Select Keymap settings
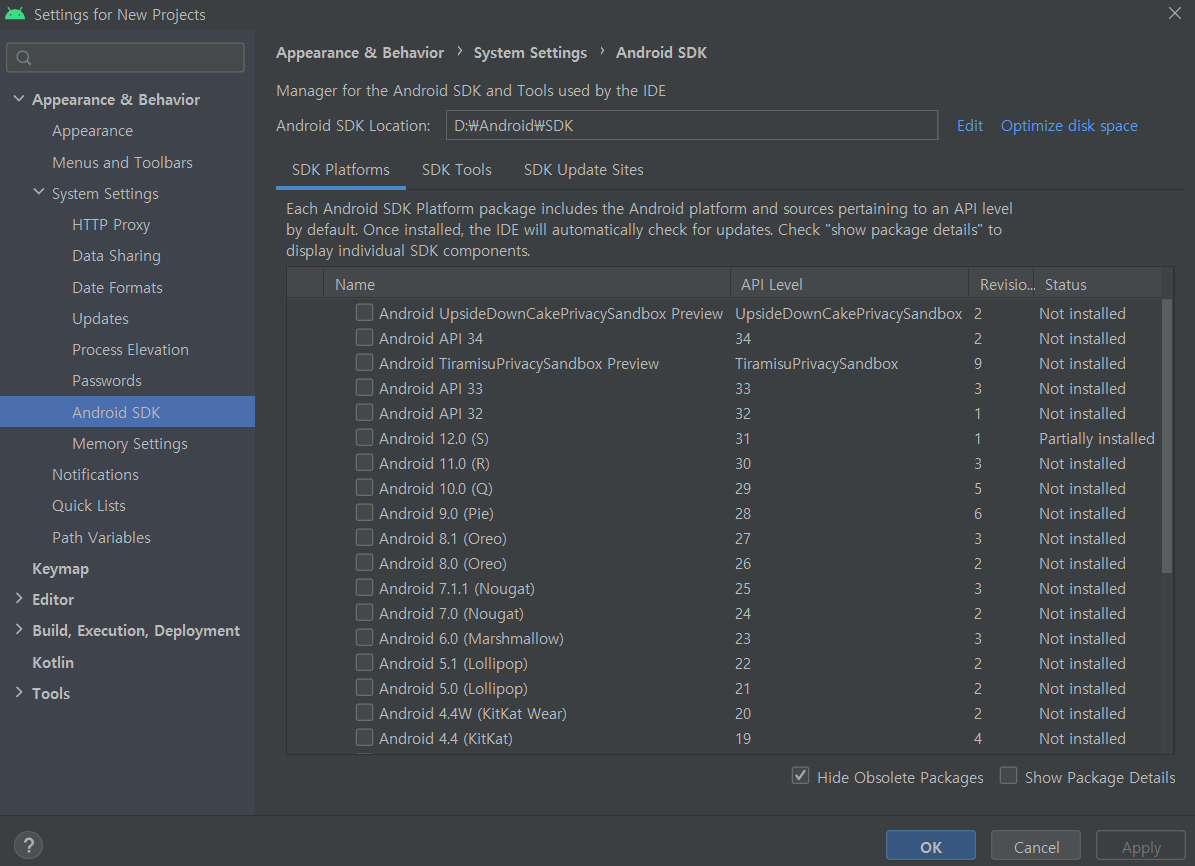This screenshot has height=866, width=1195. (x=60, y=569)
